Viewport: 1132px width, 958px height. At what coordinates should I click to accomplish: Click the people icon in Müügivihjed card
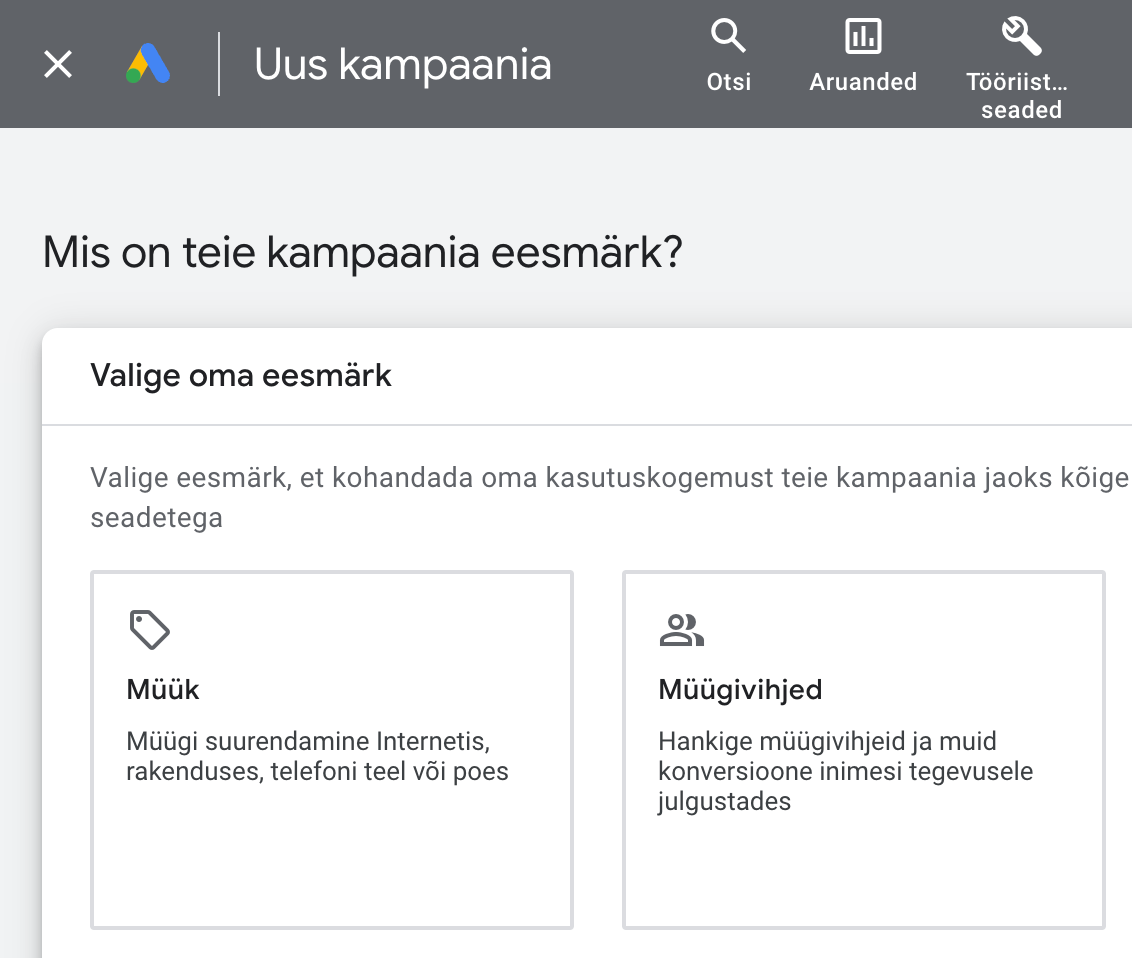click(x=681, y=630)
